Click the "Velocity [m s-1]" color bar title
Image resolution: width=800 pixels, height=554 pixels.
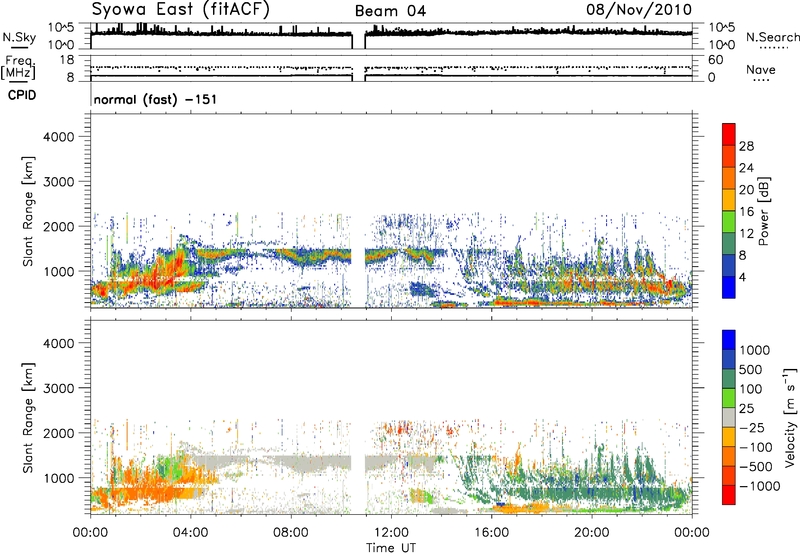(790, 417)
